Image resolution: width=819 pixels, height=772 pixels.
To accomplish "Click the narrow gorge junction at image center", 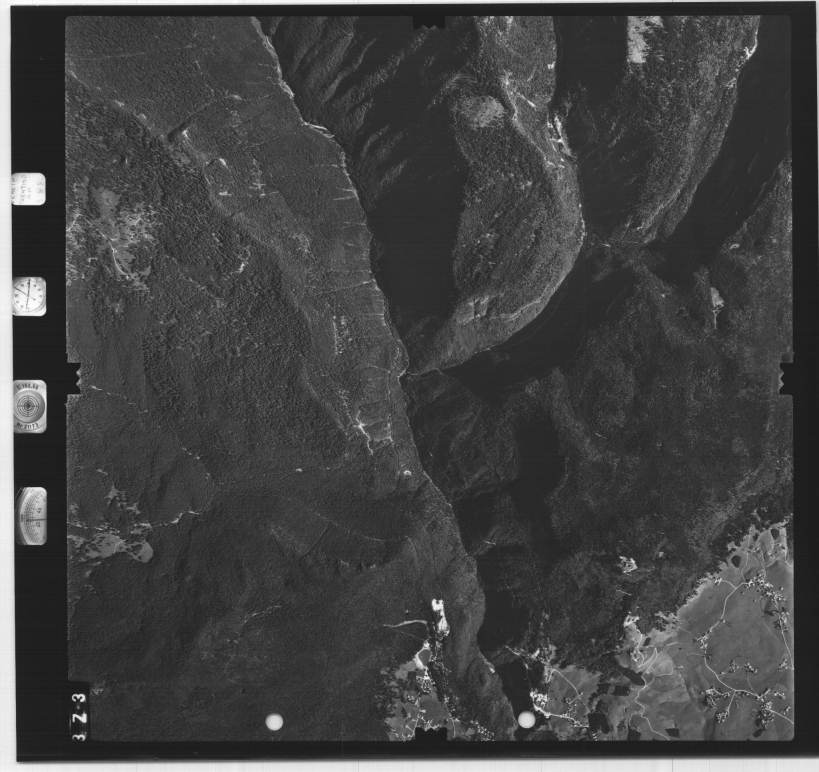I will click(405, 371).
